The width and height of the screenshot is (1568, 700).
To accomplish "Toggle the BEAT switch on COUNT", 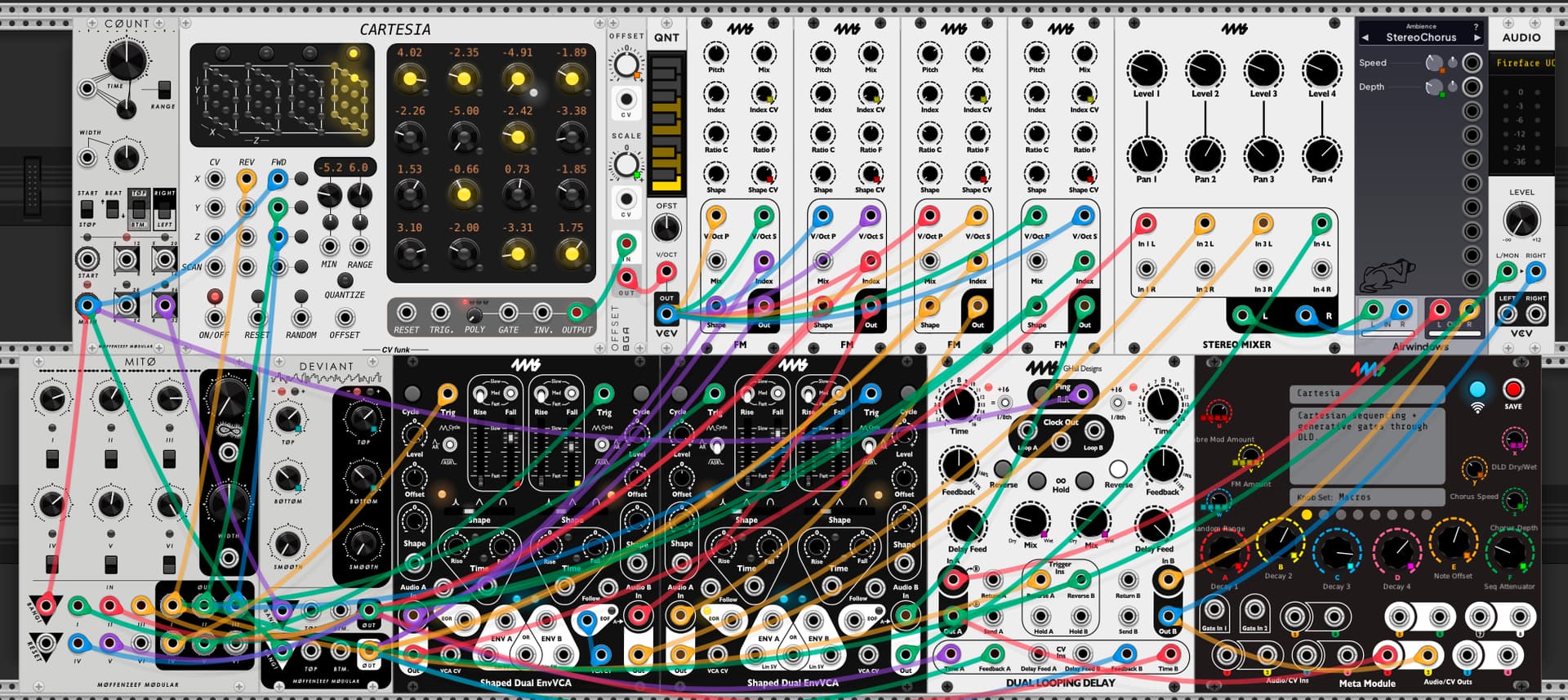I will click(113, 209).
